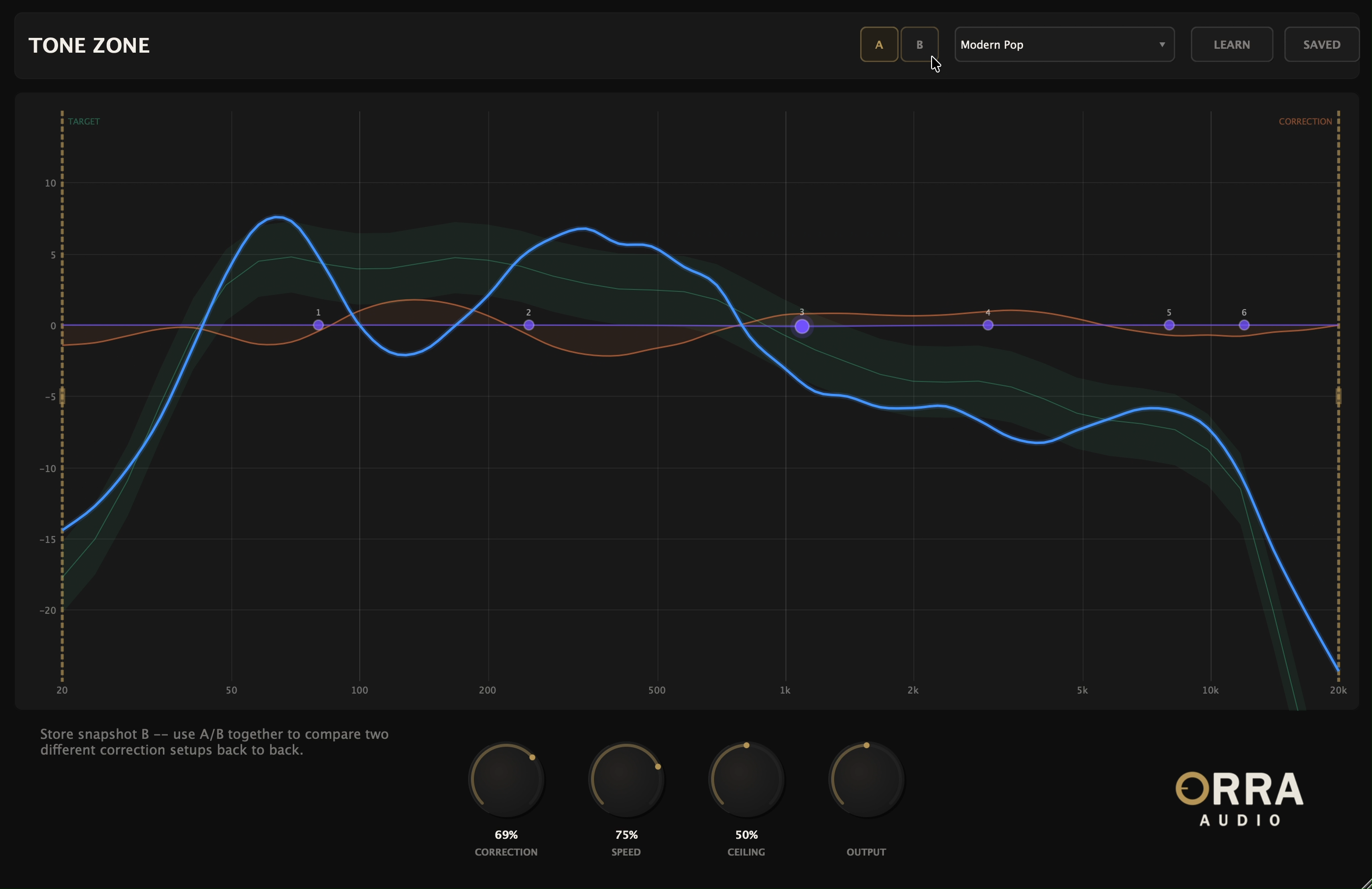Click the Output knob
The height and width of the screenshot is (889, 1372).
866,779
